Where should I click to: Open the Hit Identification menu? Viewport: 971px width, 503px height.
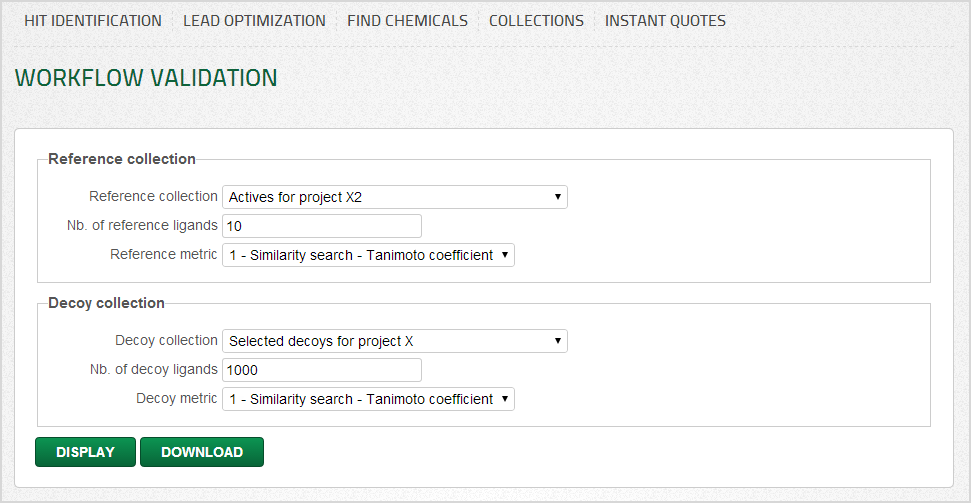(93, 20)
